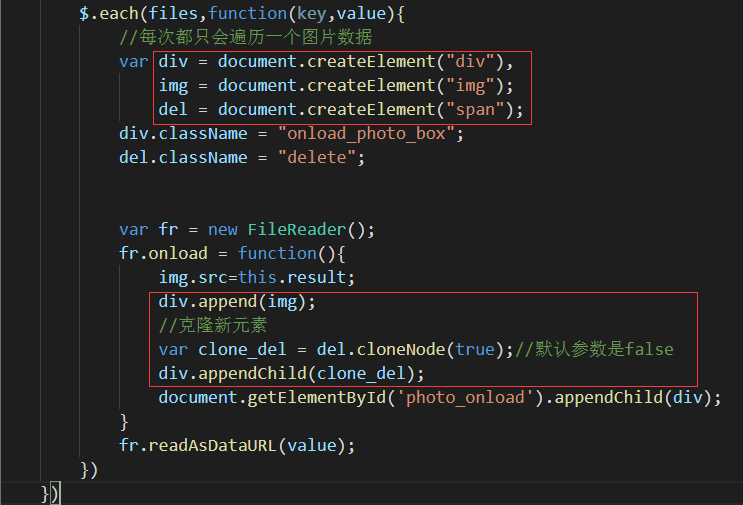This screenshot has height=505, width=743.
Task: Click the line 'img.src=this.result;'
Action: click(x=256, y=277)
